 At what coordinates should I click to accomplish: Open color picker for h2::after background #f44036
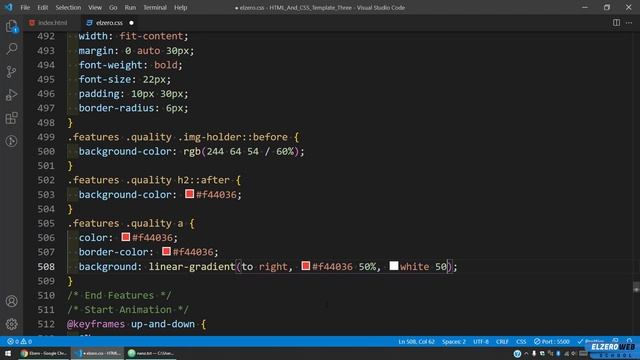tap(189, 194)
